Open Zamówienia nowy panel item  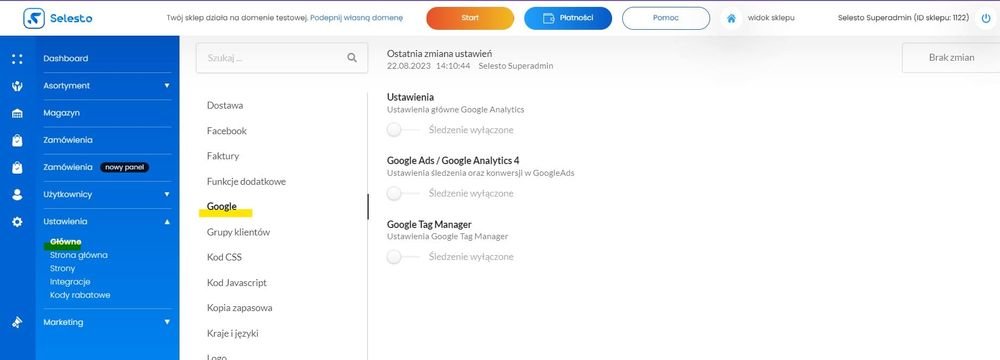[96, 167]
